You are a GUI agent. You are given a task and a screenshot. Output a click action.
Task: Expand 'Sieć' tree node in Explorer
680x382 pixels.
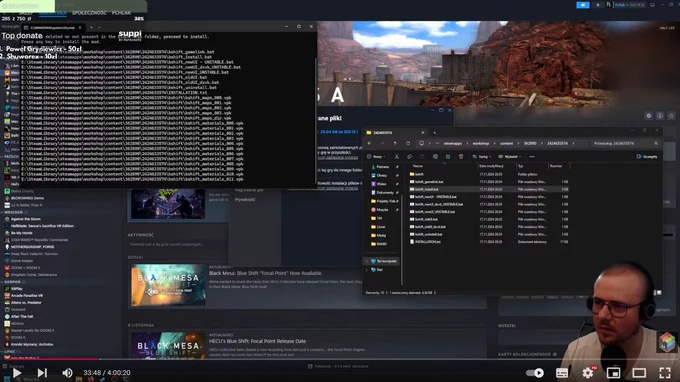point(367,270)
